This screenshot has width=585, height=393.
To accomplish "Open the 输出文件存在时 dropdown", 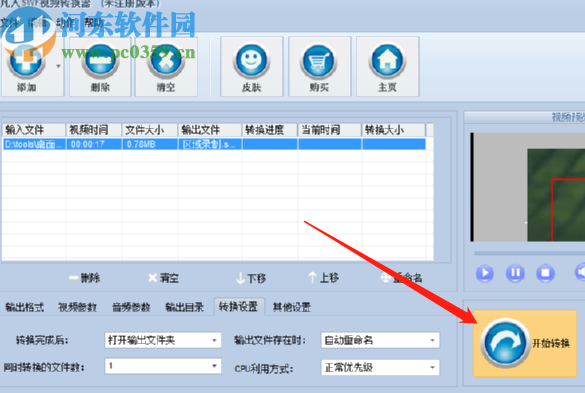I will (x=380, y=340).
